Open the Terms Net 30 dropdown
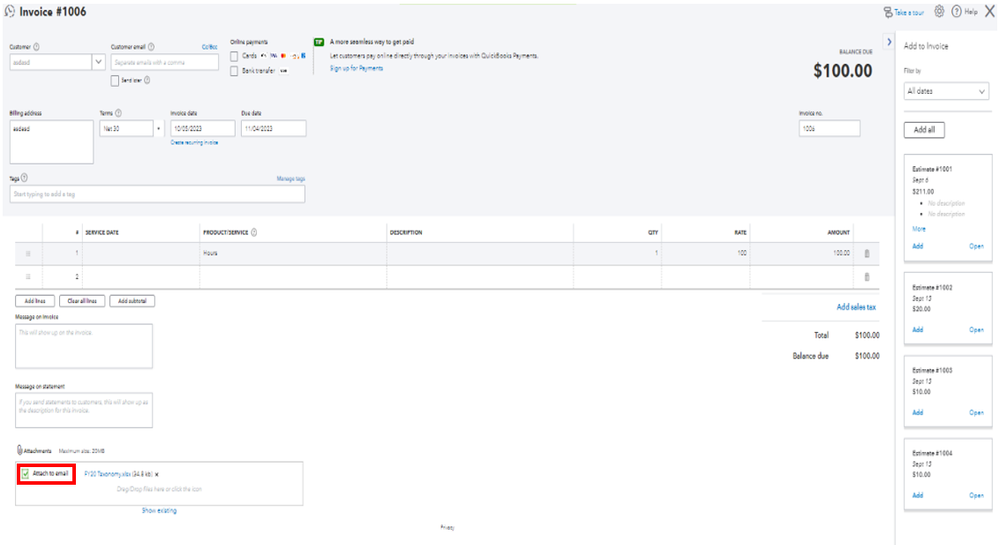 159,129
